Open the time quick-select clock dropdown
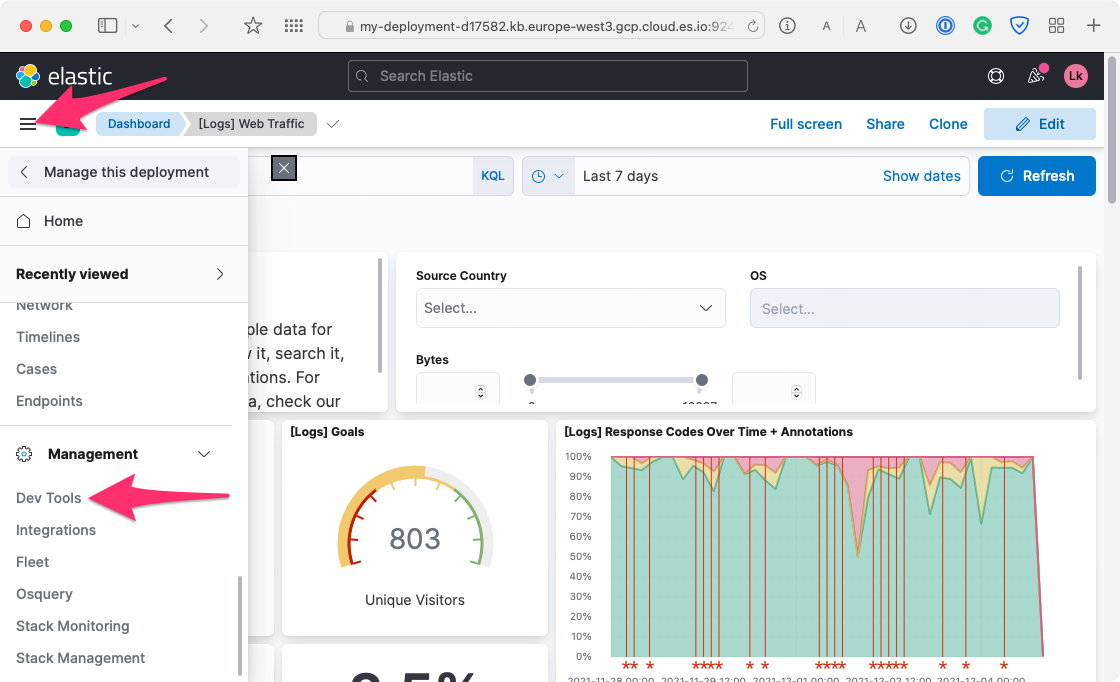This screenshot has height=682, width=1120. pyautogui.click(x=548, y=176)
